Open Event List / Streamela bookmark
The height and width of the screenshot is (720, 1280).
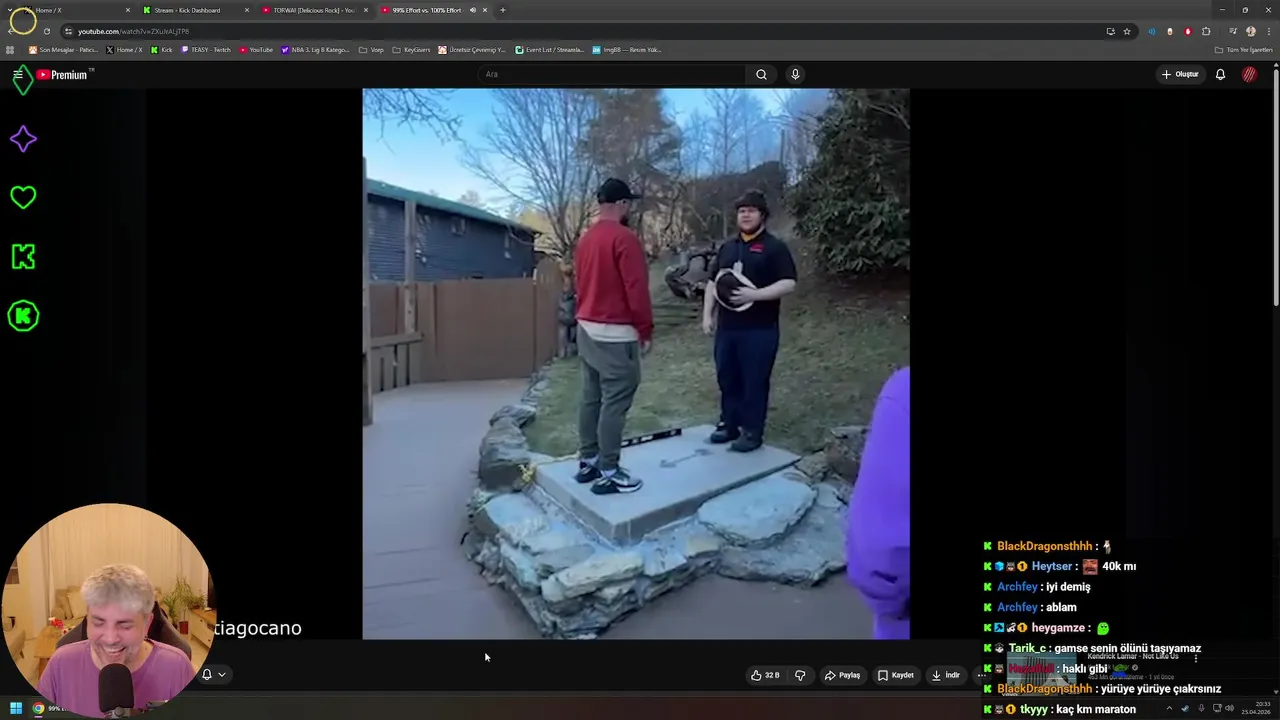(x=550, y=50)
